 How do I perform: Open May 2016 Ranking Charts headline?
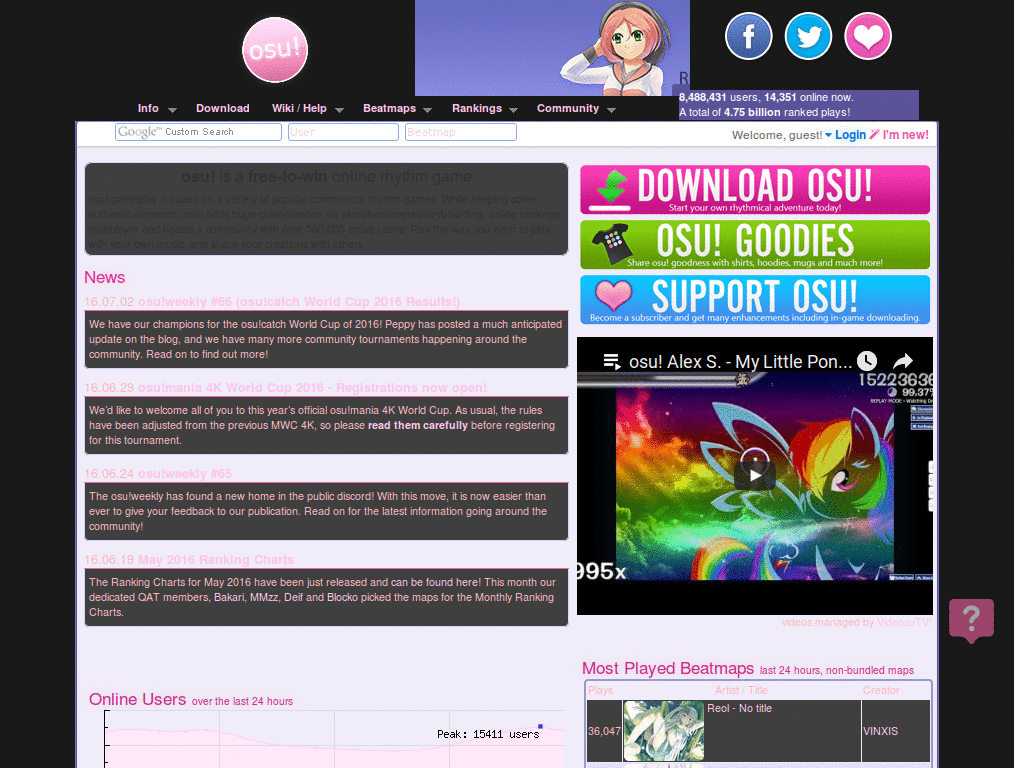pos(216,560)
